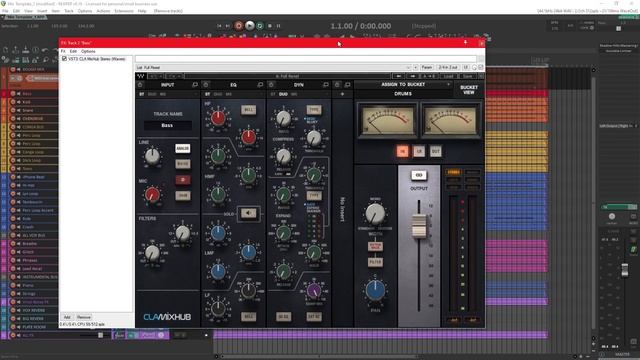
Task: Click the phase invert red button in INPUT
Action: [x=182, y=180]
